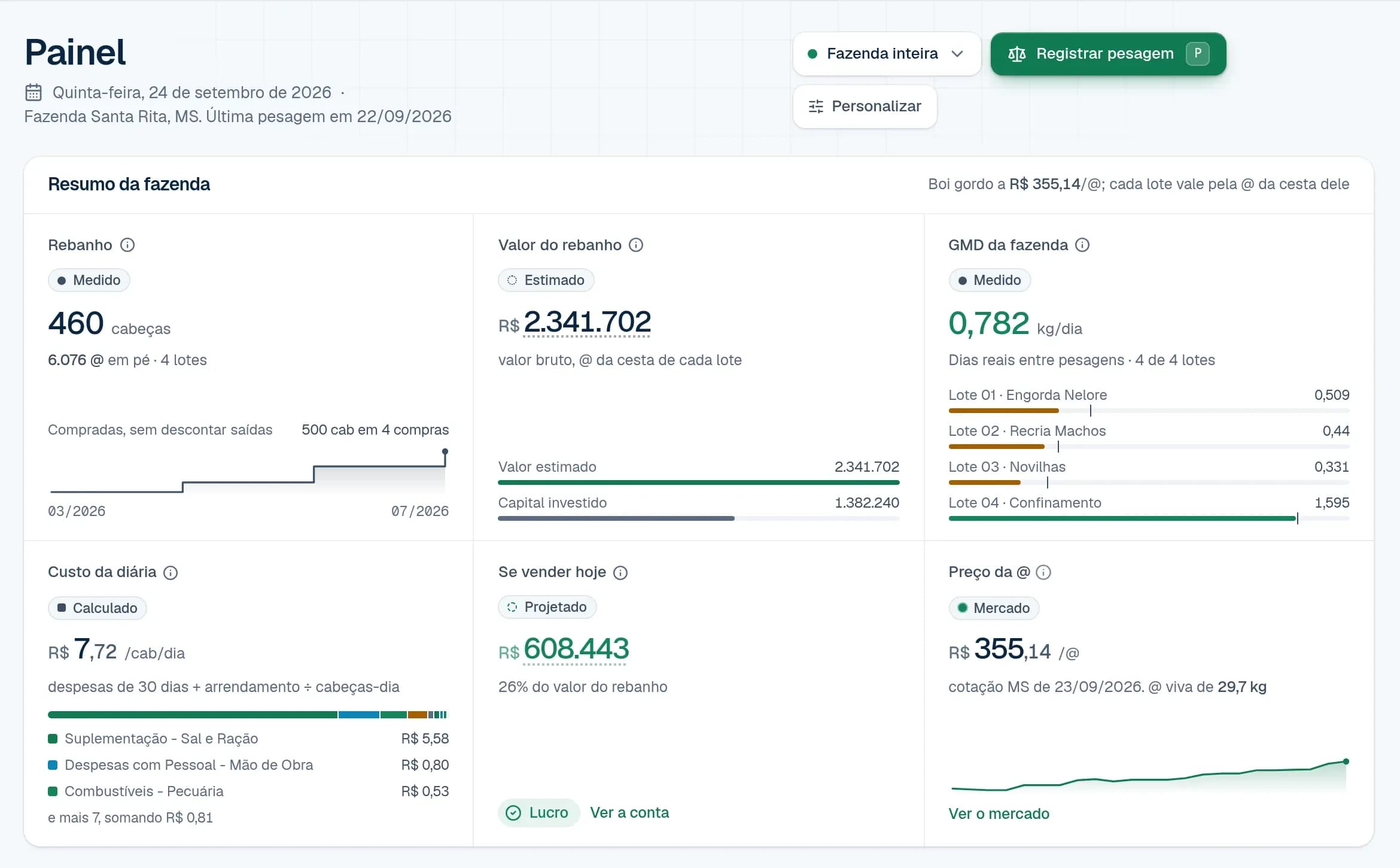Click the Lote 01 · Engorda Nelore progress bar
Viewport: 1400px width, 868px height.
1149,411
